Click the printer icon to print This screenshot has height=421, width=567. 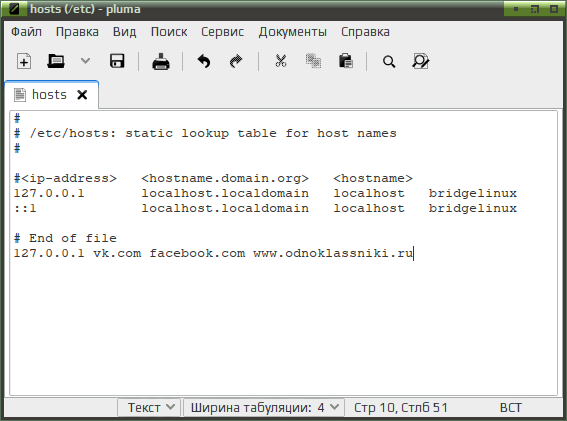[161, 61]
